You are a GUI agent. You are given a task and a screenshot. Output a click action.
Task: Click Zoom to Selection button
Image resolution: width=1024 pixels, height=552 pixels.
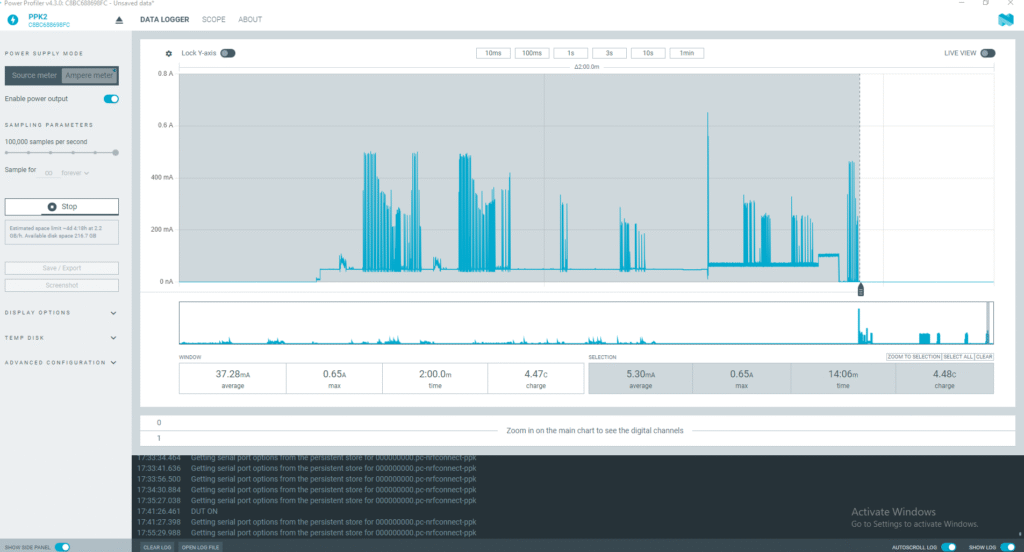914,357
